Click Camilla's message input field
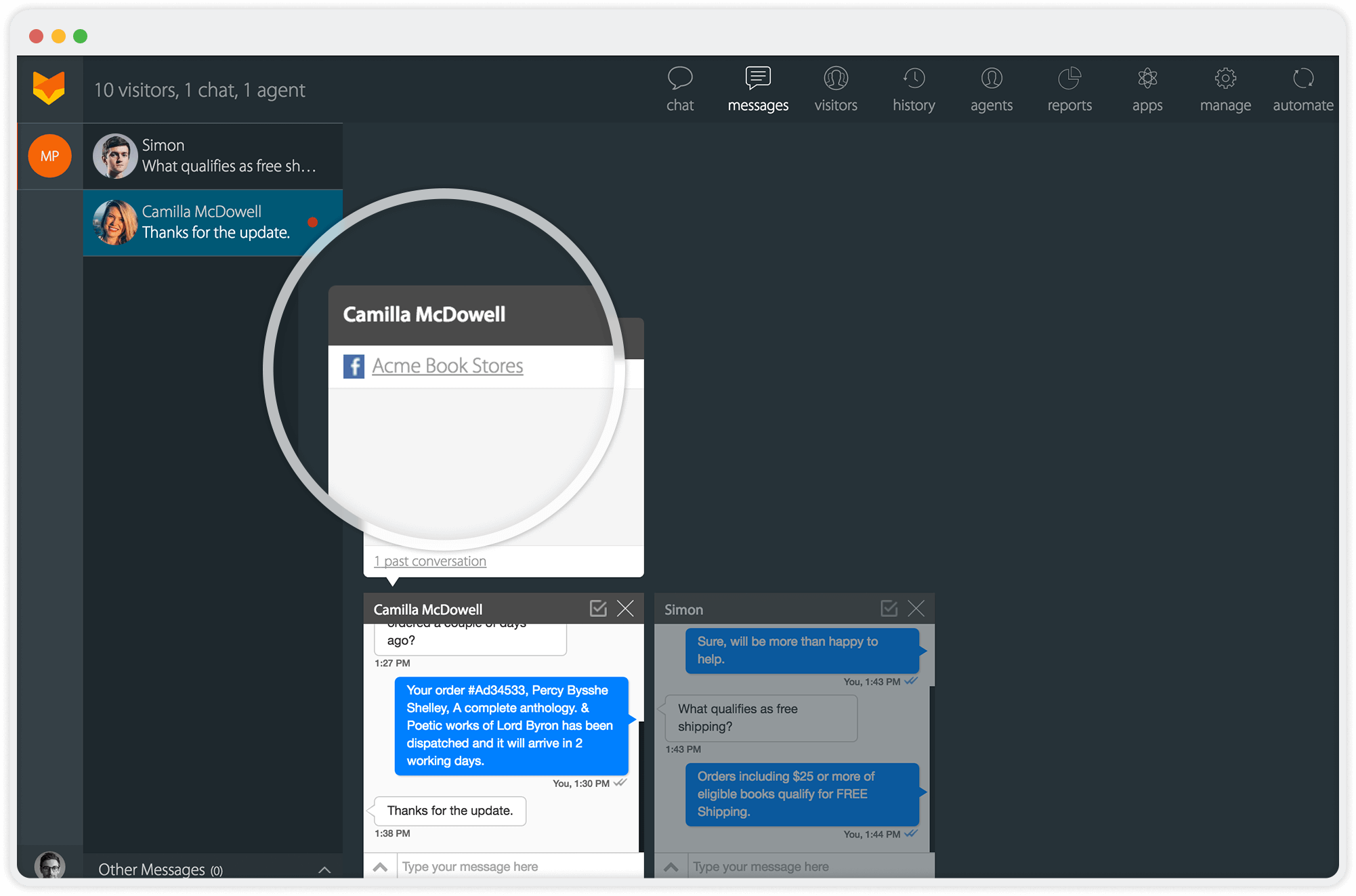 point(520,867)
